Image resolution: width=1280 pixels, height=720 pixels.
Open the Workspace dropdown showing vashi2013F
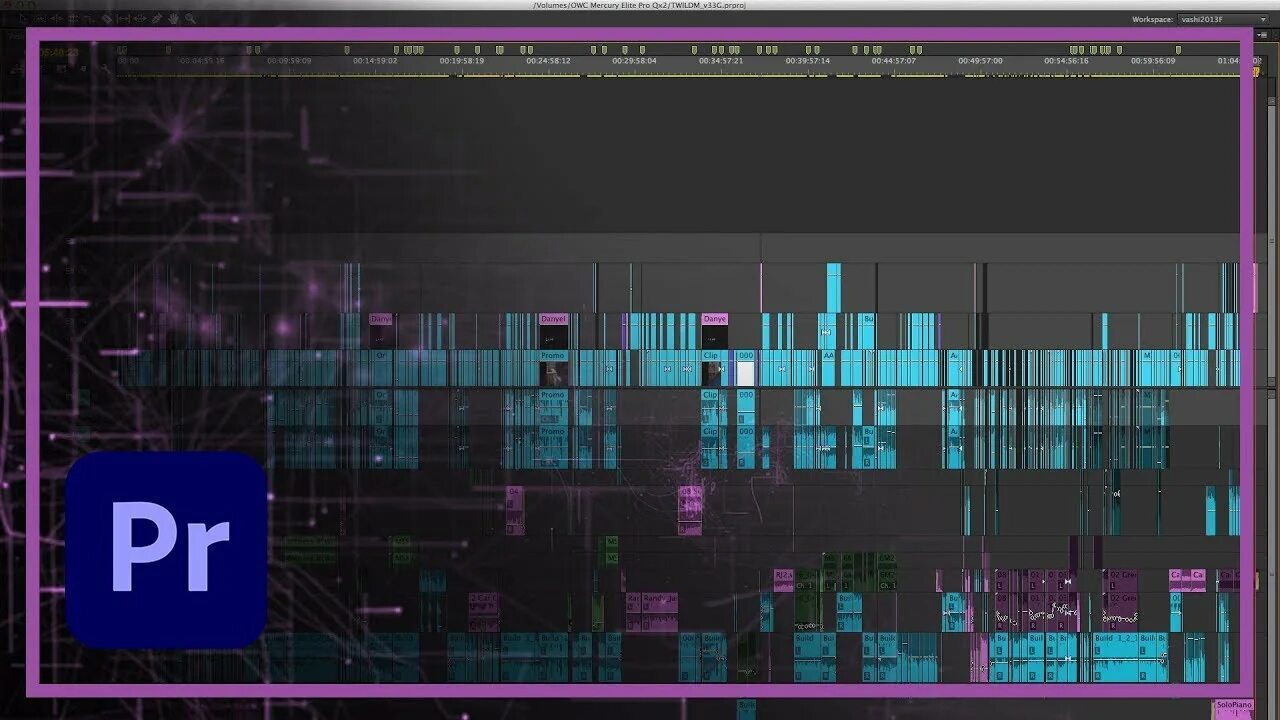(x=1222, y=19)
